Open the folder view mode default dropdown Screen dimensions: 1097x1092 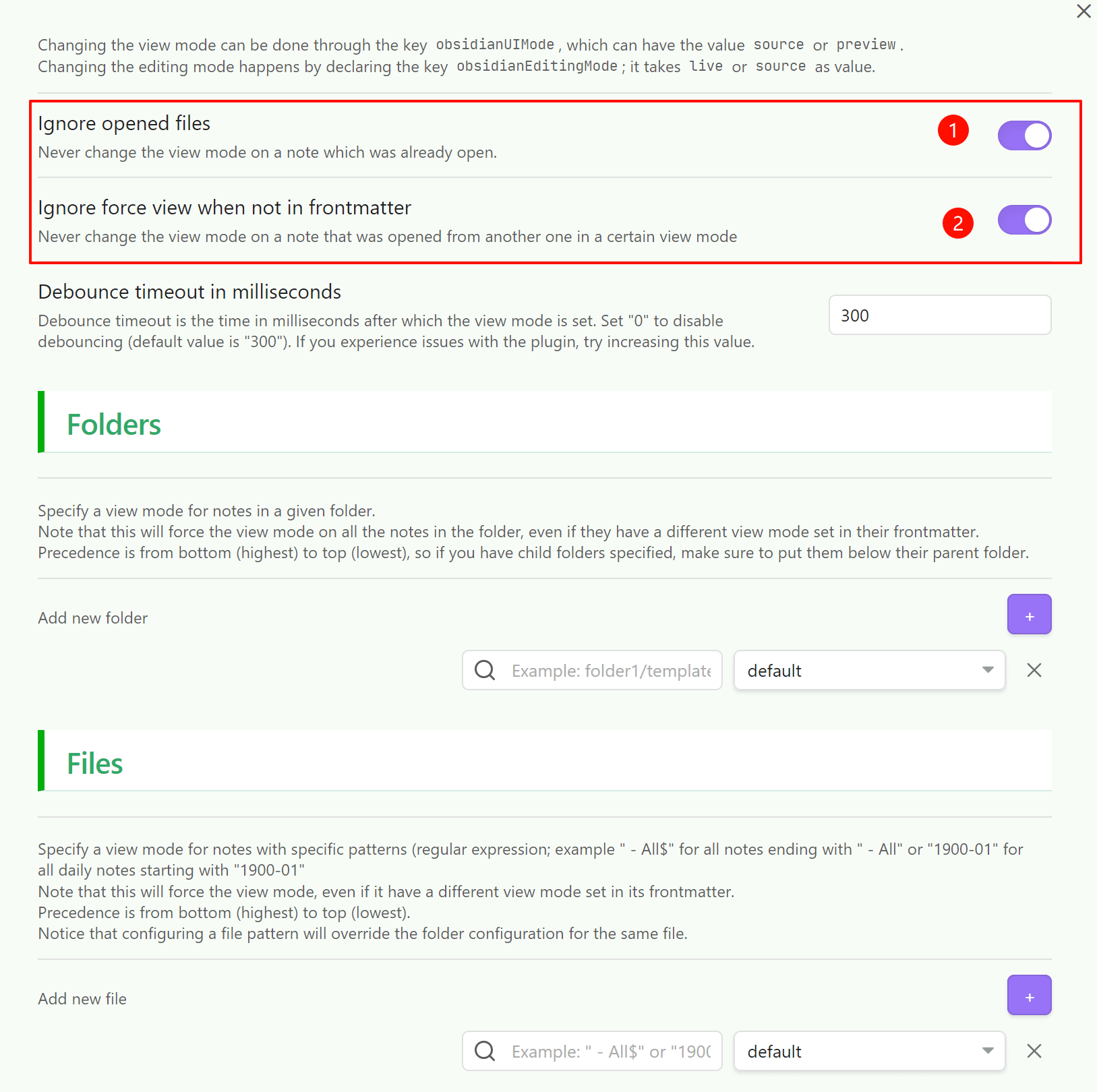click(868, 671)
